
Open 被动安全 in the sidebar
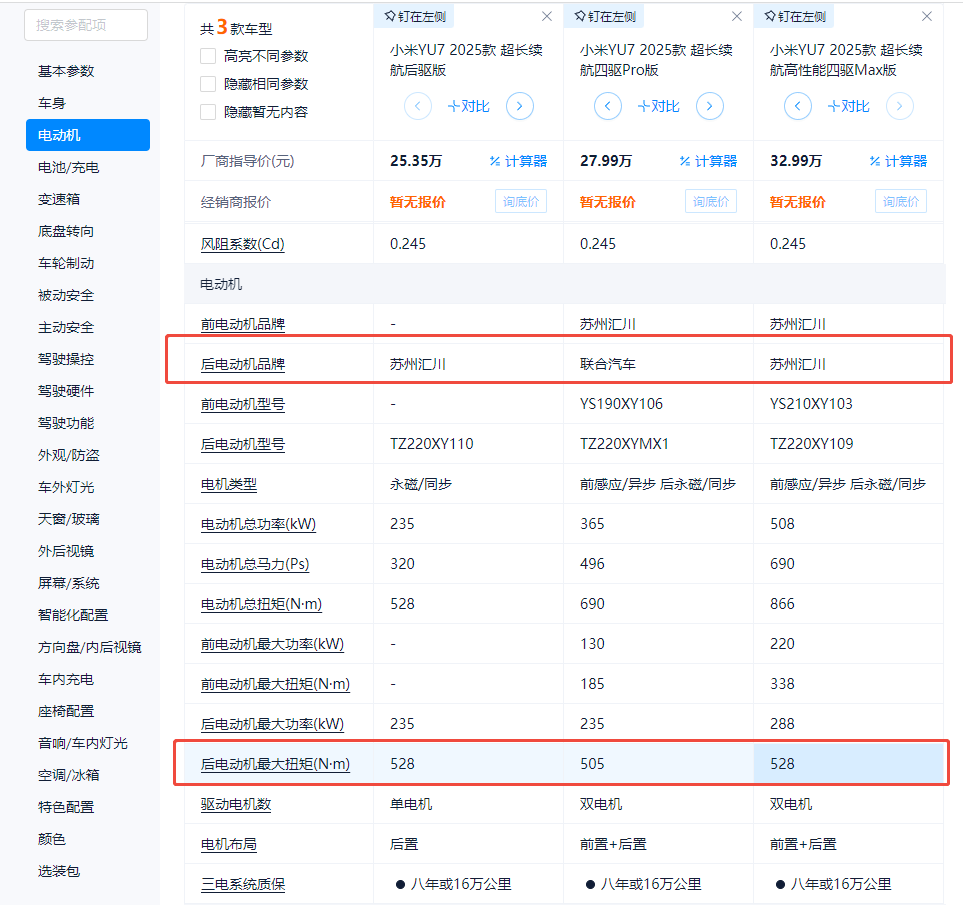click(x=66, y=295)
